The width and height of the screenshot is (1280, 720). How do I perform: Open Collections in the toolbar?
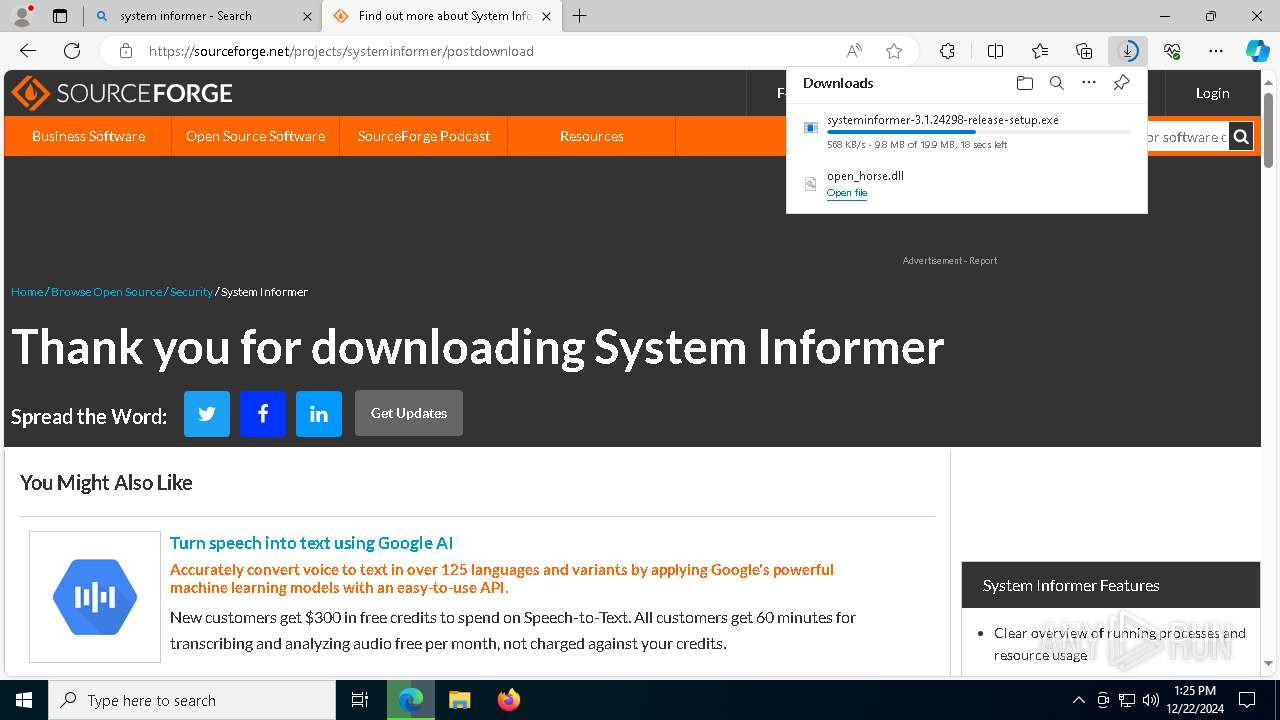coord(1084,51)
